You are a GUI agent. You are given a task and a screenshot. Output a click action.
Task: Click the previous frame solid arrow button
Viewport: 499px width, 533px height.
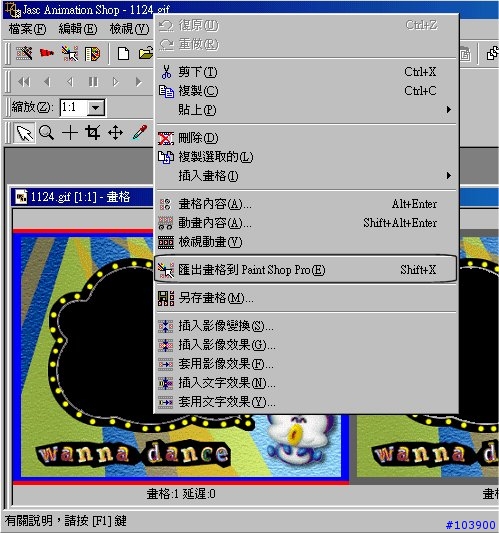pos(47,82)
